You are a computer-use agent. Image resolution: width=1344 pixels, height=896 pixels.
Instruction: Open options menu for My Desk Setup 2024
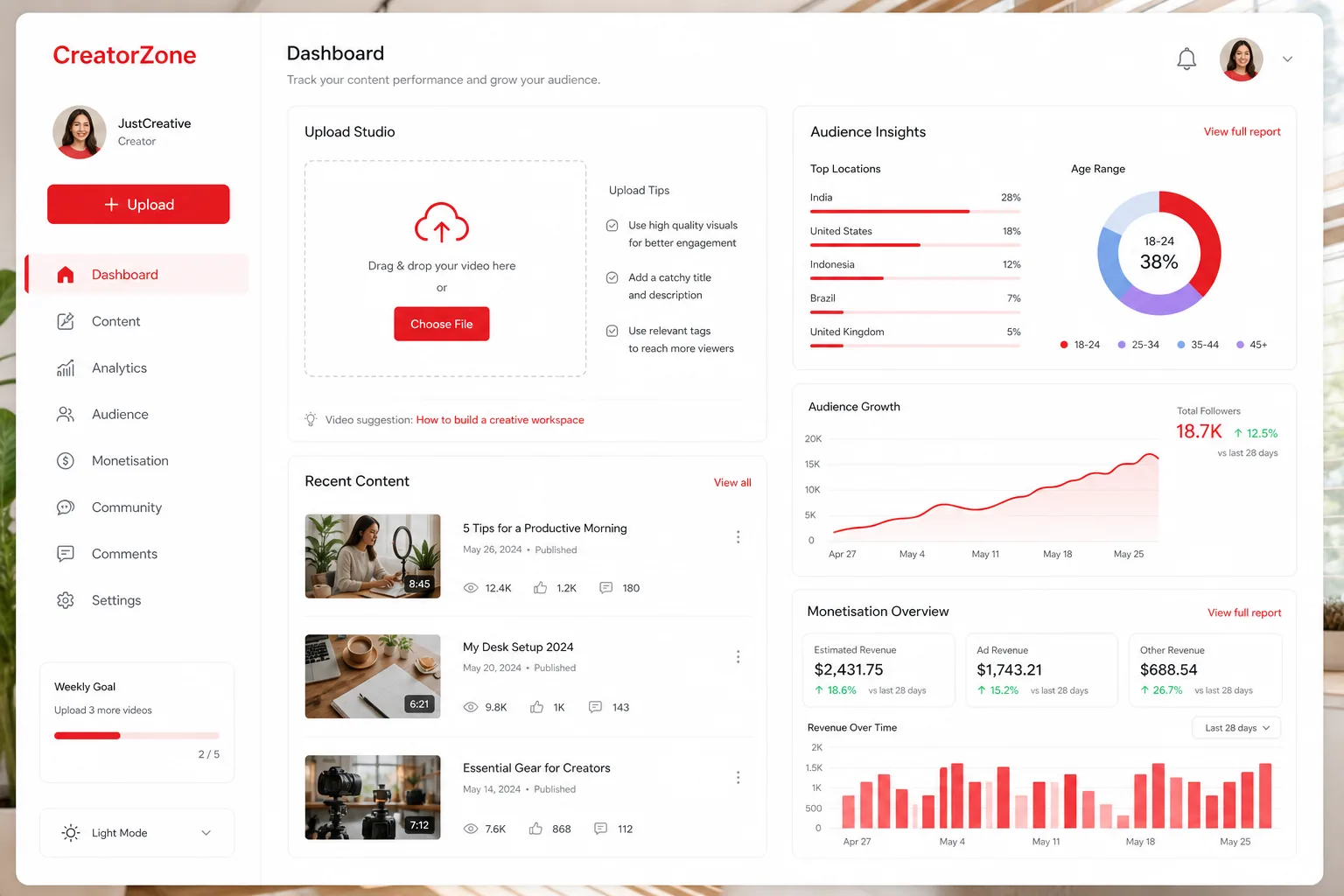[x=738, y=657]
